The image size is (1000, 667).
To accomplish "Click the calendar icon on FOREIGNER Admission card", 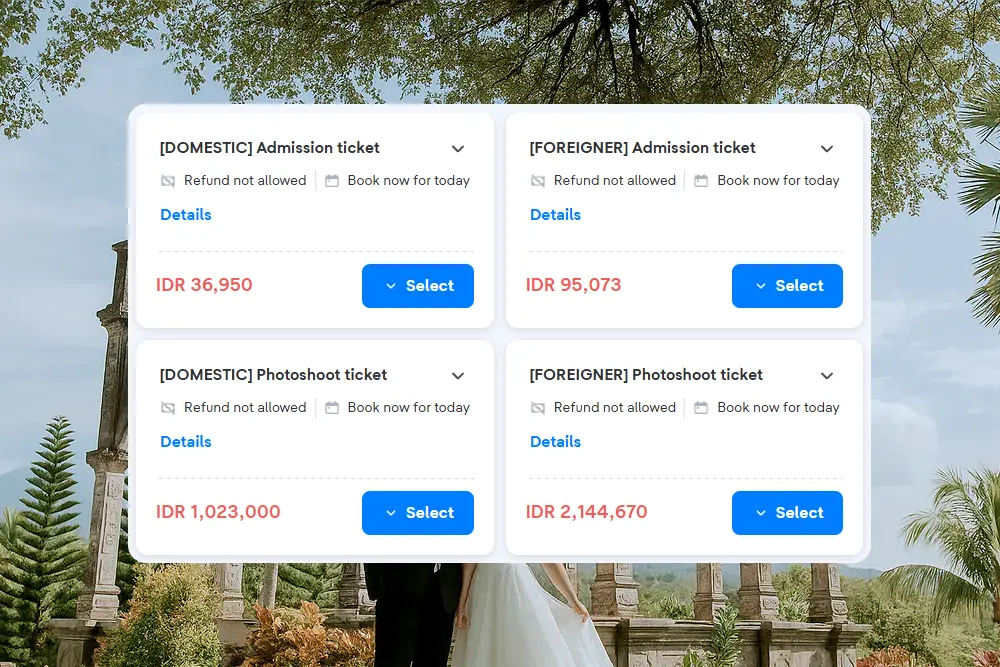I will pyautogui.click(x=700, y=181).
